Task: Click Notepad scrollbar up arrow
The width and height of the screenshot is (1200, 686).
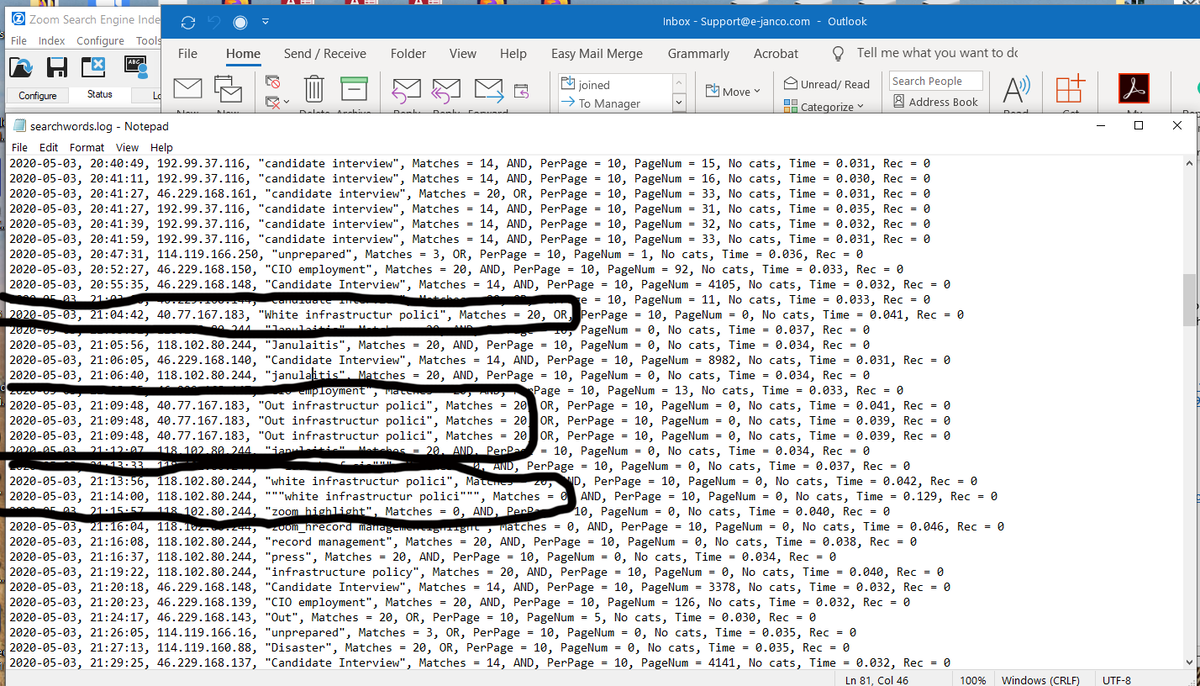Action: (1189, 163)
